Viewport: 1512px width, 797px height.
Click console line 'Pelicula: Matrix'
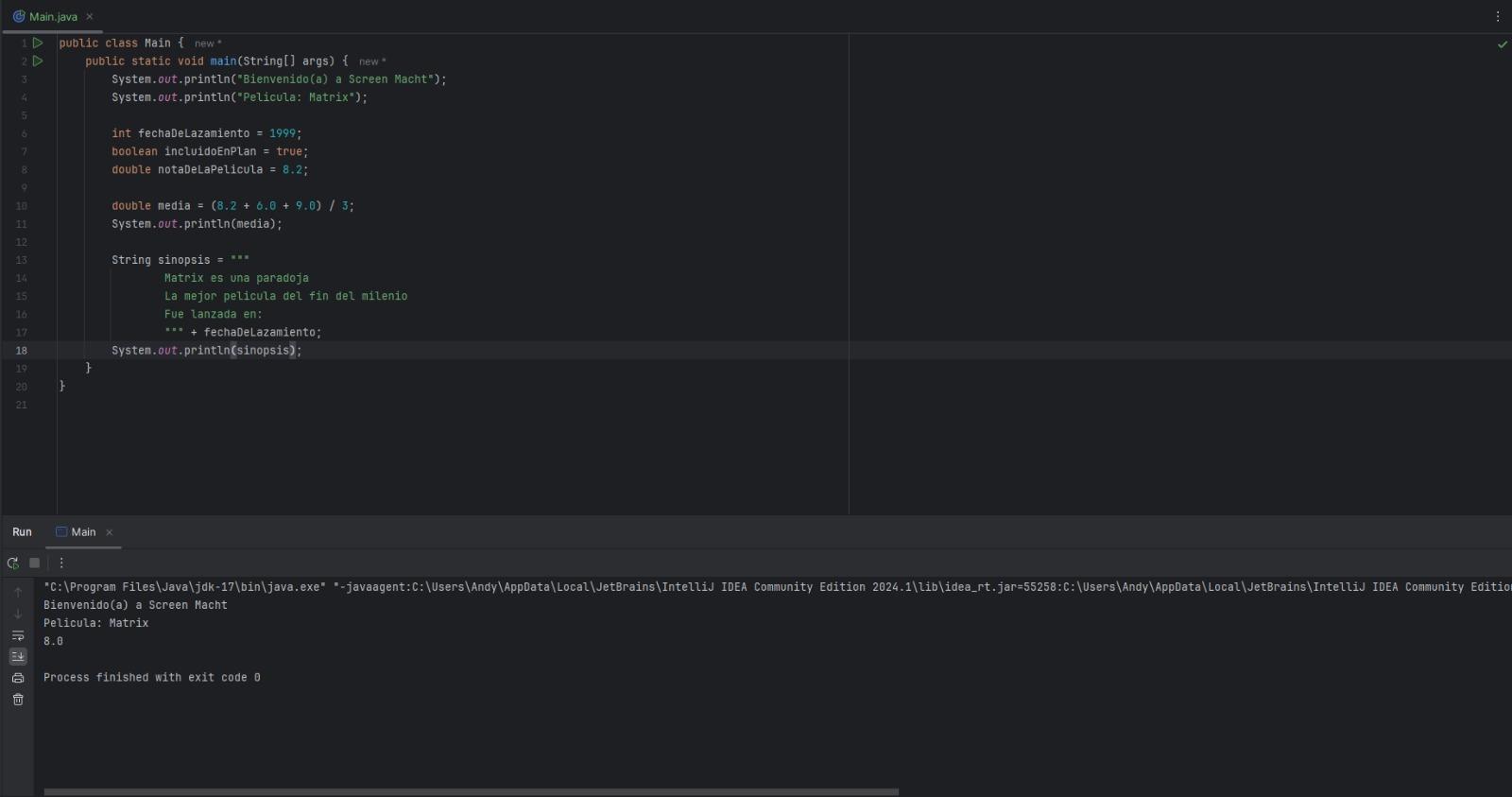click(95, 623)
